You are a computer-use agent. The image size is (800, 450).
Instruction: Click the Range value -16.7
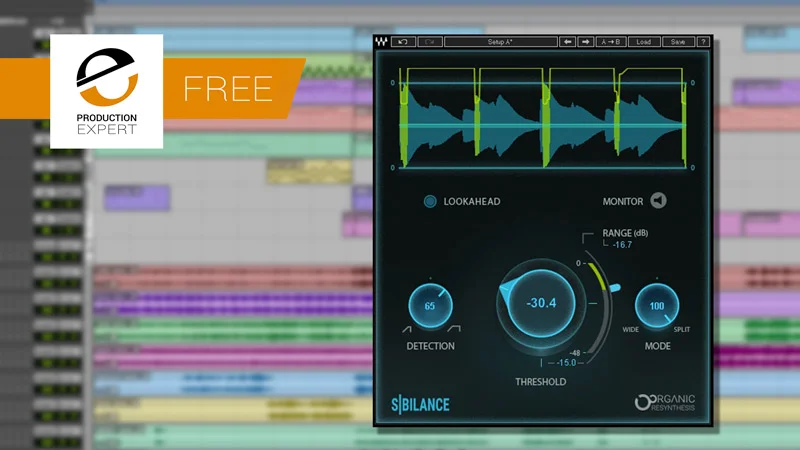point(622,245)
